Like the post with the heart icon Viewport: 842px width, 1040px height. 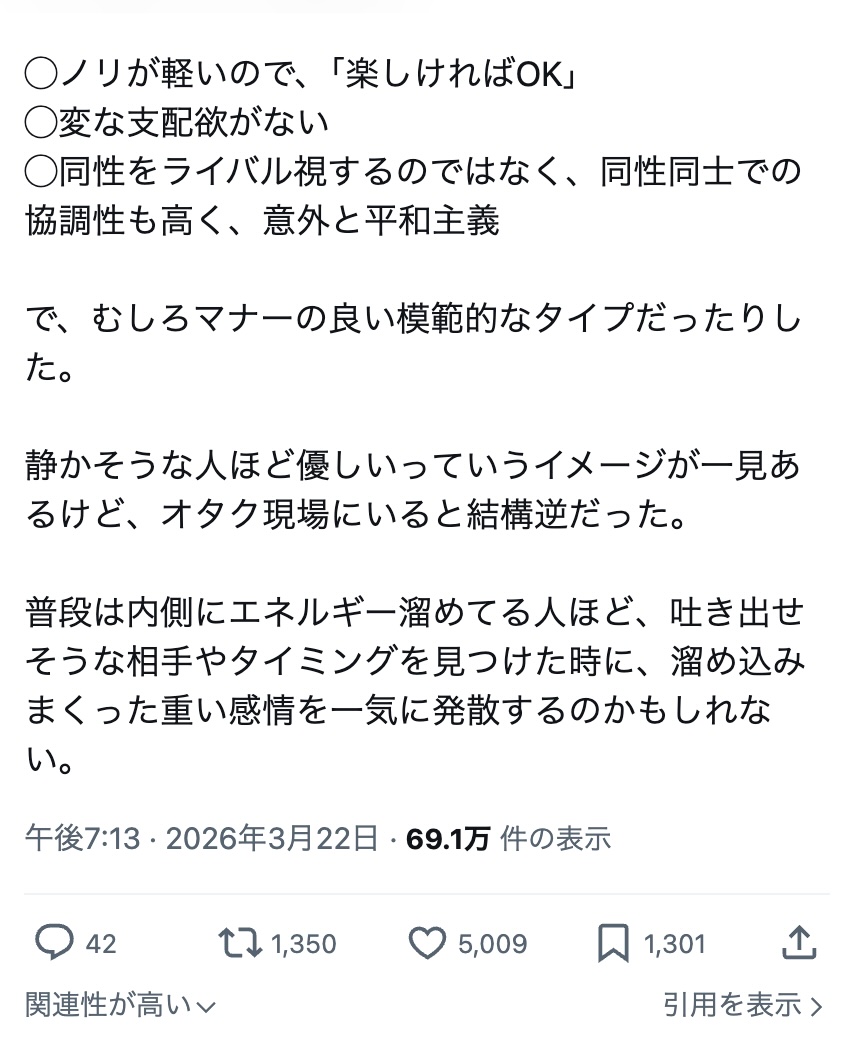(x=428, y=942)
